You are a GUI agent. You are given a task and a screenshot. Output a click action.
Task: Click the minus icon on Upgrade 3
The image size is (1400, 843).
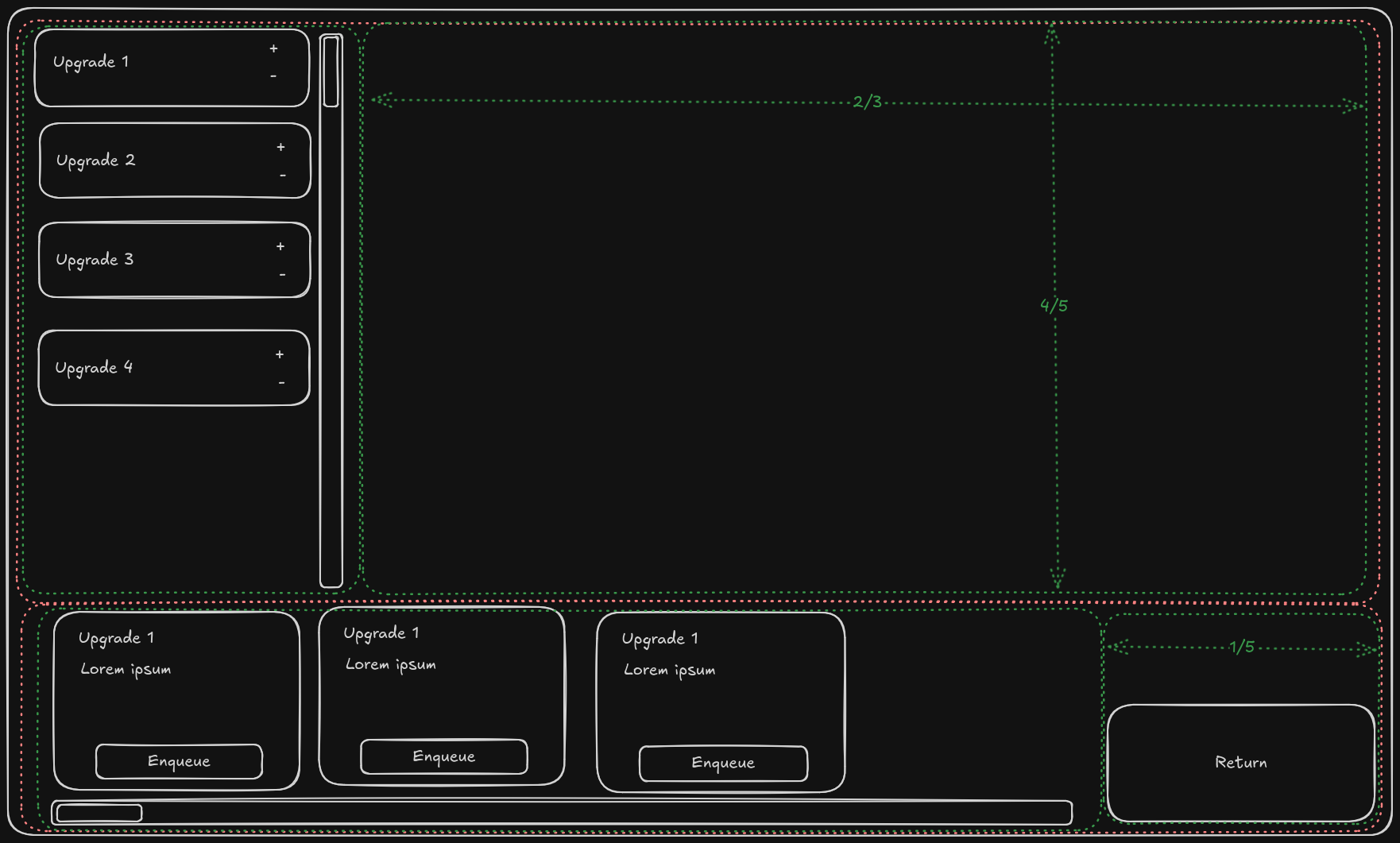(282, 273)
